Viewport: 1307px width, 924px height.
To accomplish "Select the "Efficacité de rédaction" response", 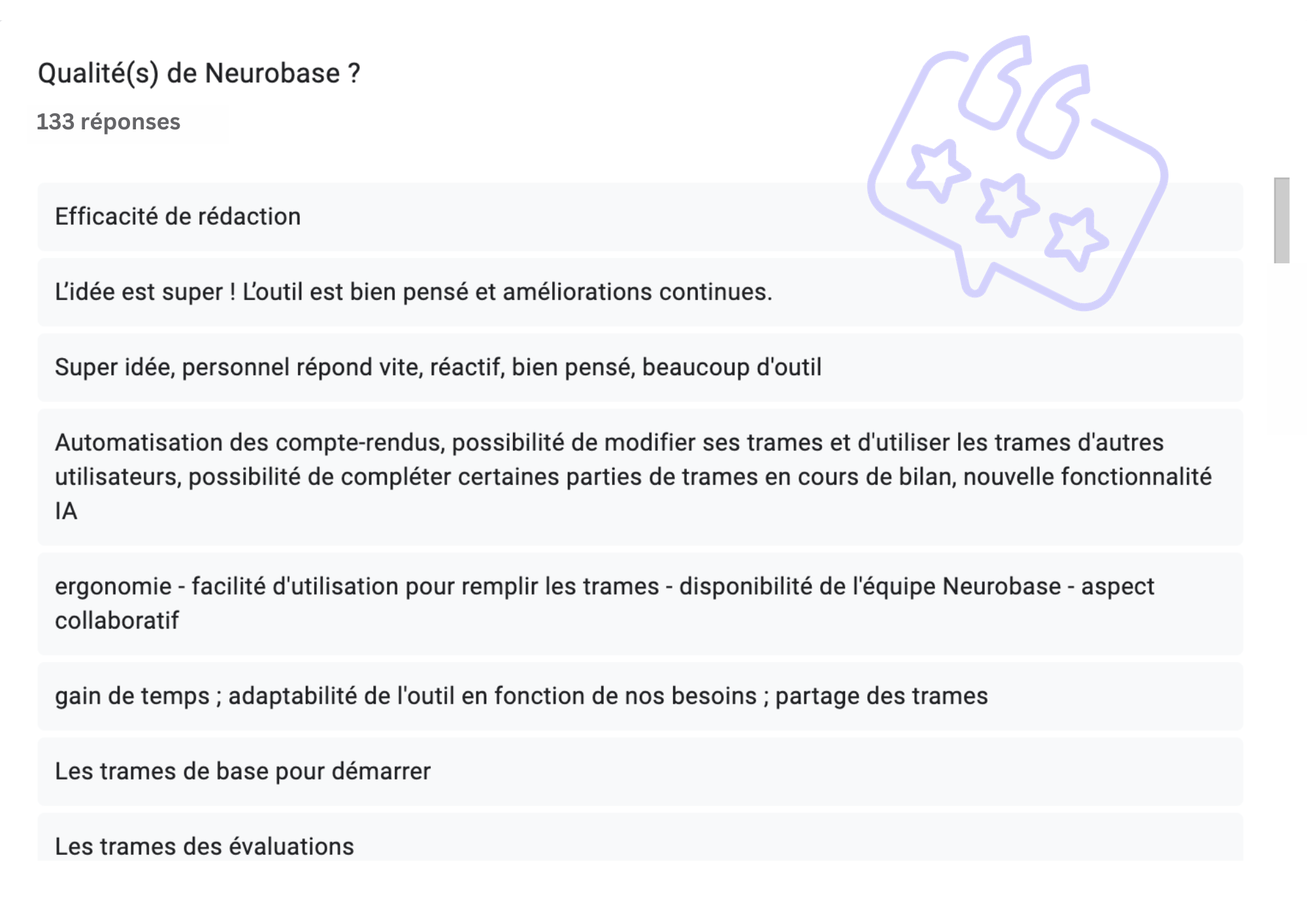I will (x=178, y=217).
